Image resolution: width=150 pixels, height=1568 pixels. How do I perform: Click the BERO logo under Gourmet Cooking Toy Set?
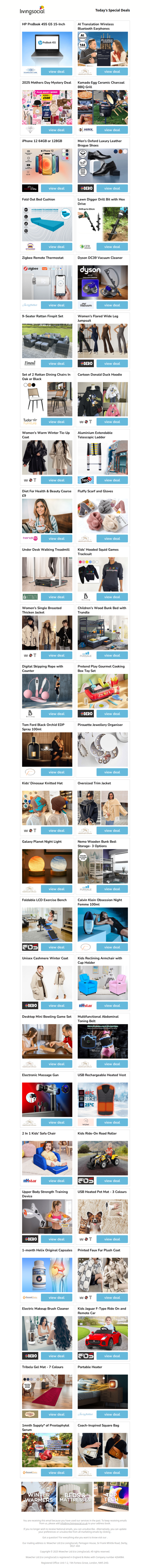(x=86, y=713)
